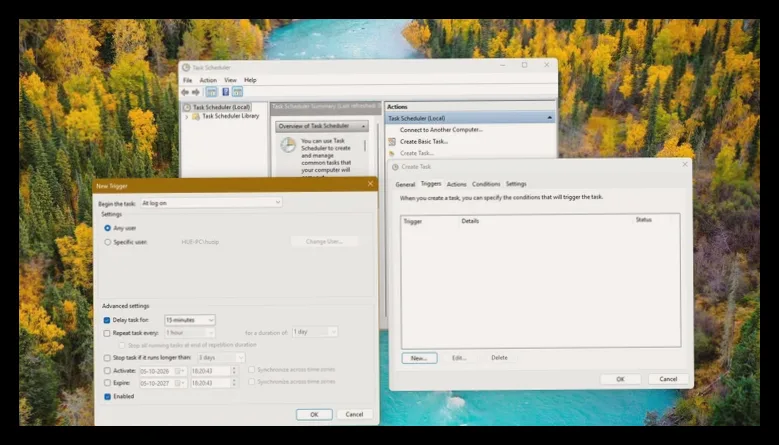Open the 1 day duration dropdown
The width and height of the screenshot is (779, 445).
click(x=315, y=332)
